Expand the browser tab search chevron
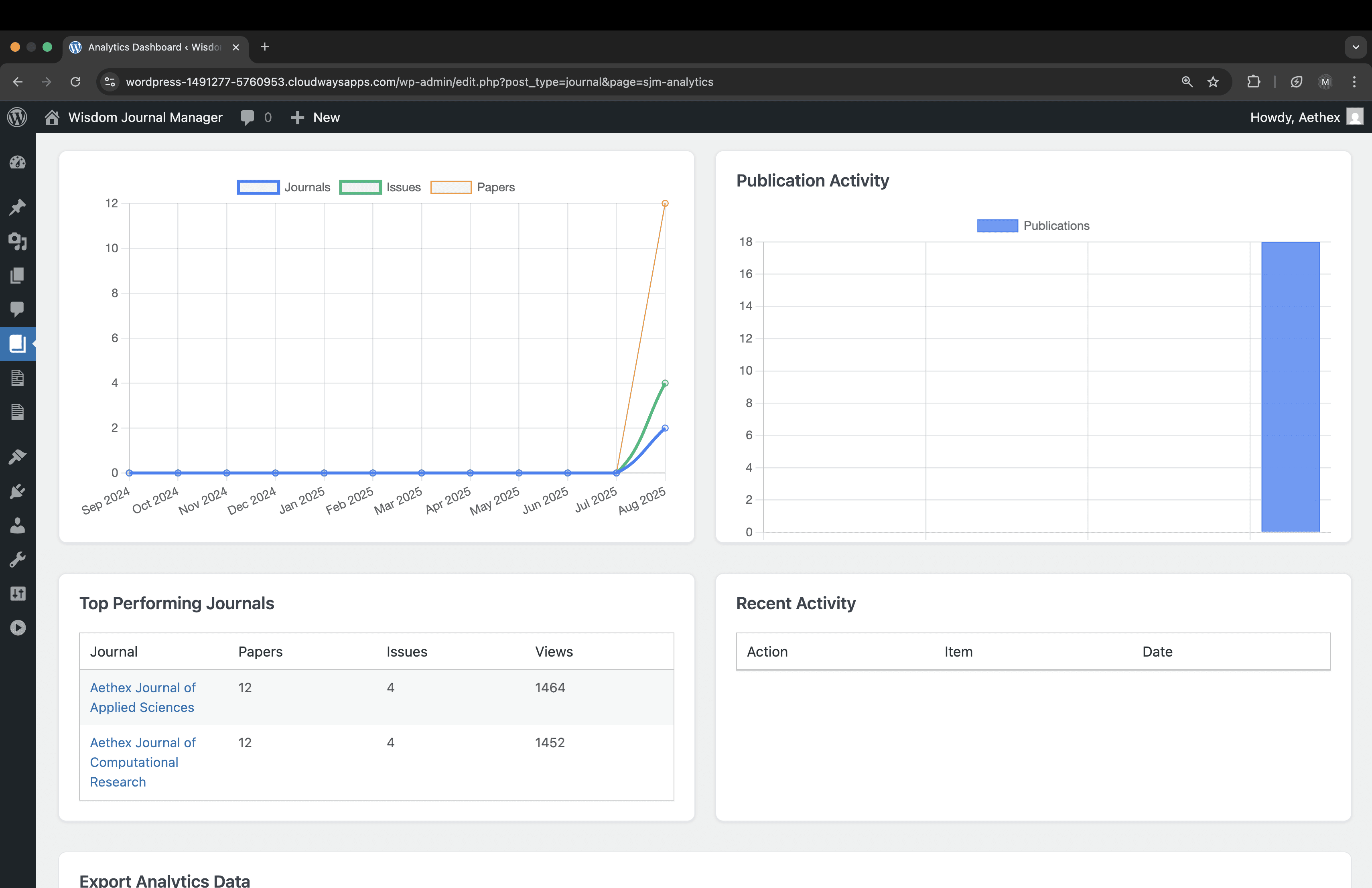Screen dimensions: 1372x888 click(1355, 47)
